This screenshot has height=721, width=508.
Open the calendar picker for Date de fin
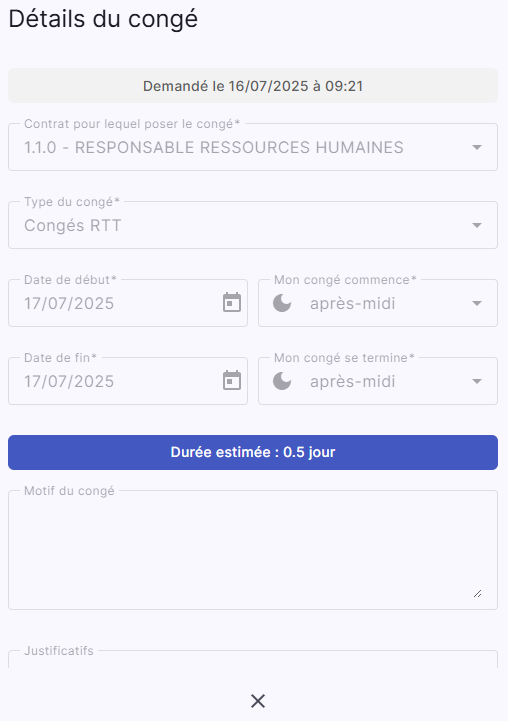(232, 381)
